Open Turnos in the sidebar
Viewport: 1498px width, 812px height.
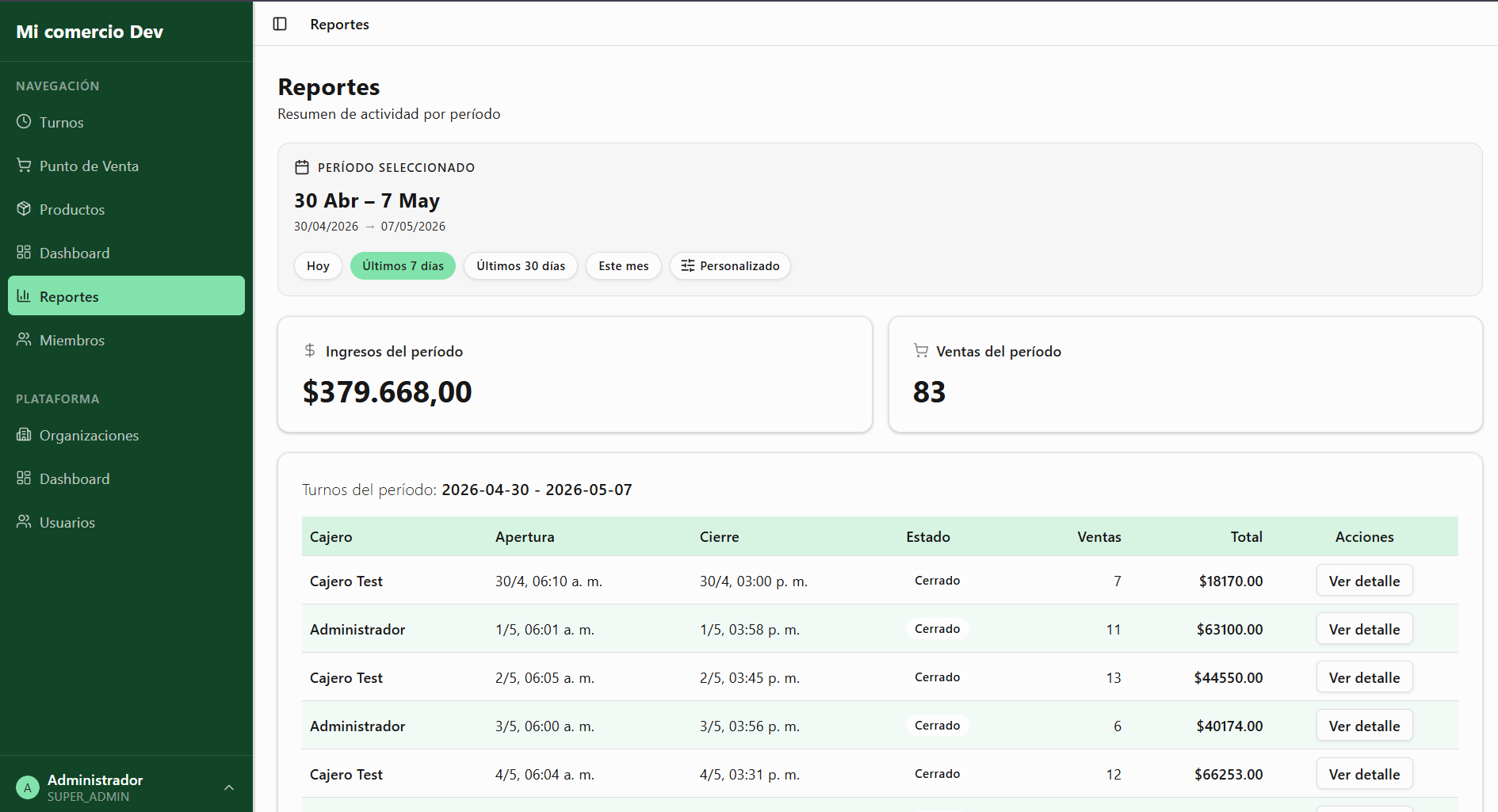[126, 122]
